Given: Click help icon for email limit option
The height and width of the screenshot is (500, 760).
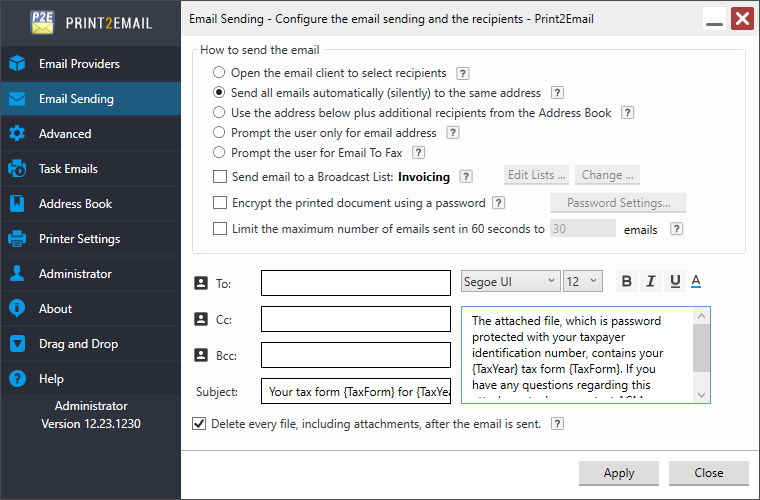Looking at the screenshot, I should [677, 229].
